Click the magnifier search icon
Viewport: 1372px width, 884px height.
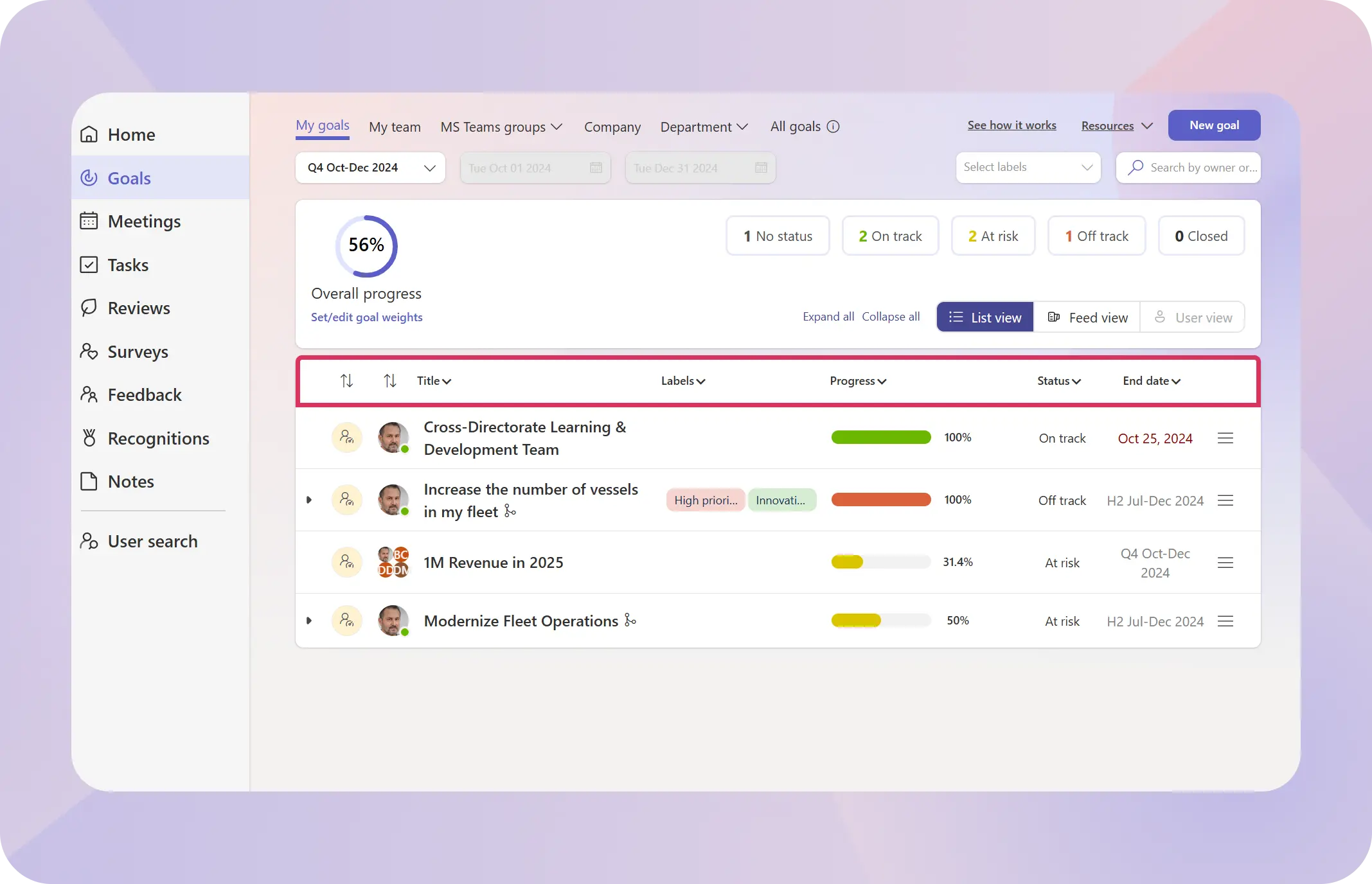(1136, 167)
